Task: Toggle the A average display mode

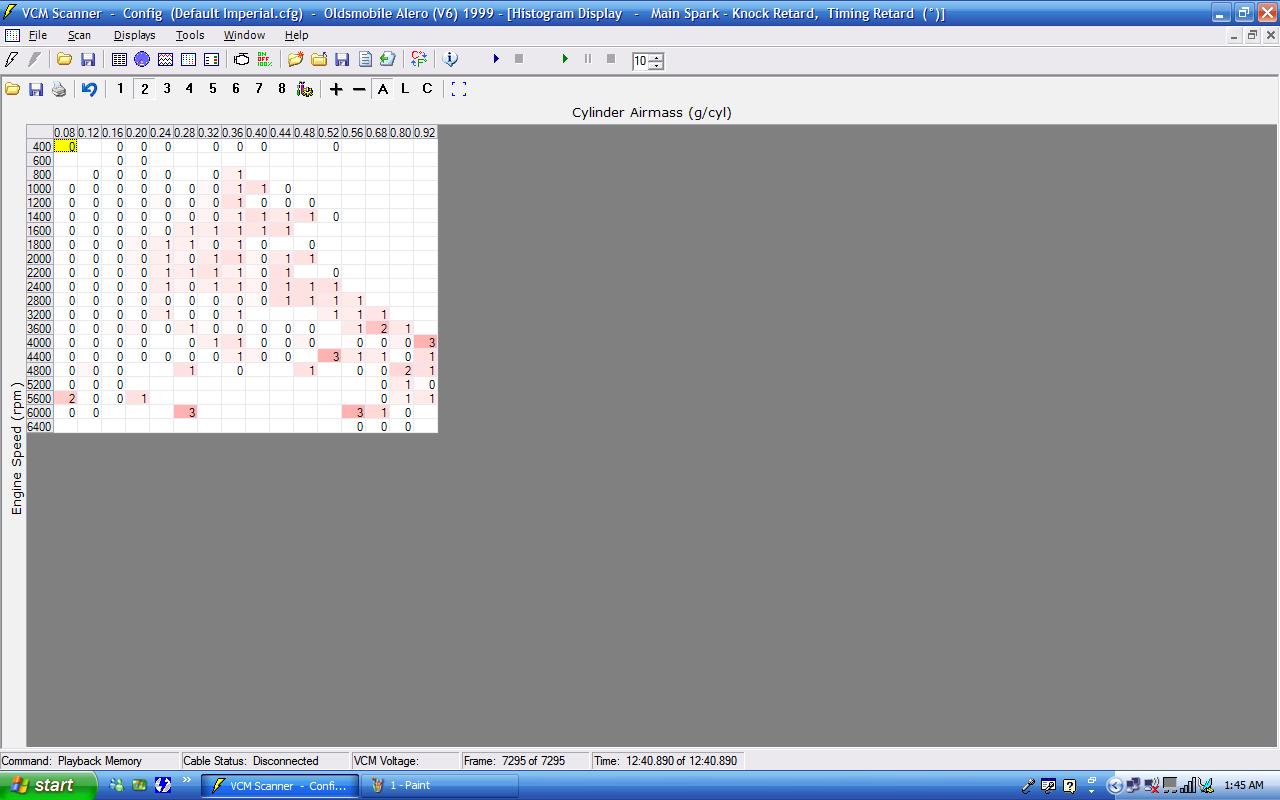Action: point(383,89)
